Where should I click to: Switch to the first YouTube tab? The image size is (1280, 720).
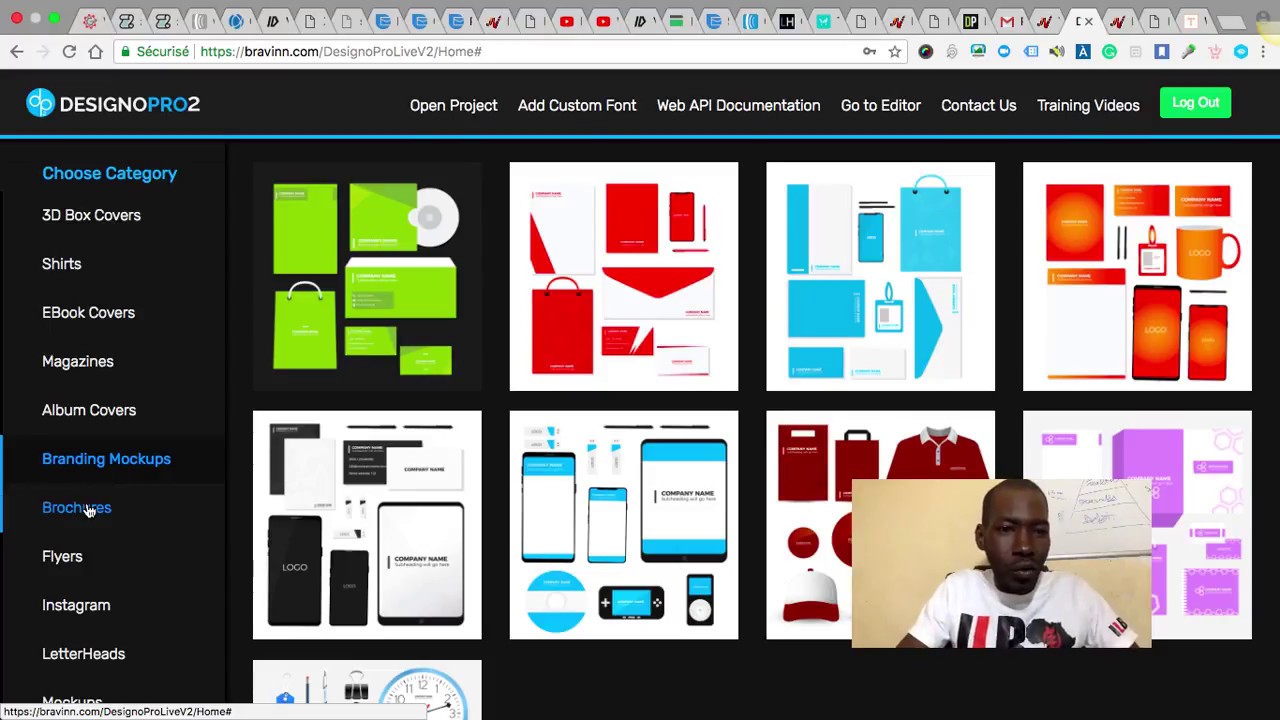(x=567, y=21)
